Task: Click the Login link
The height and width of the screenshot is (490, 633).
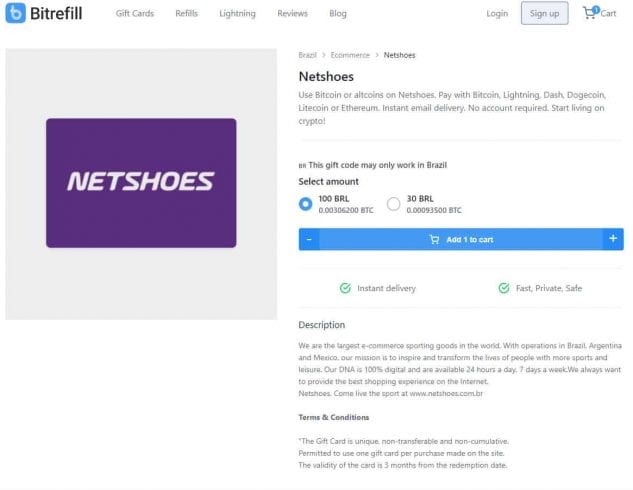Action: tap(497, 13)
